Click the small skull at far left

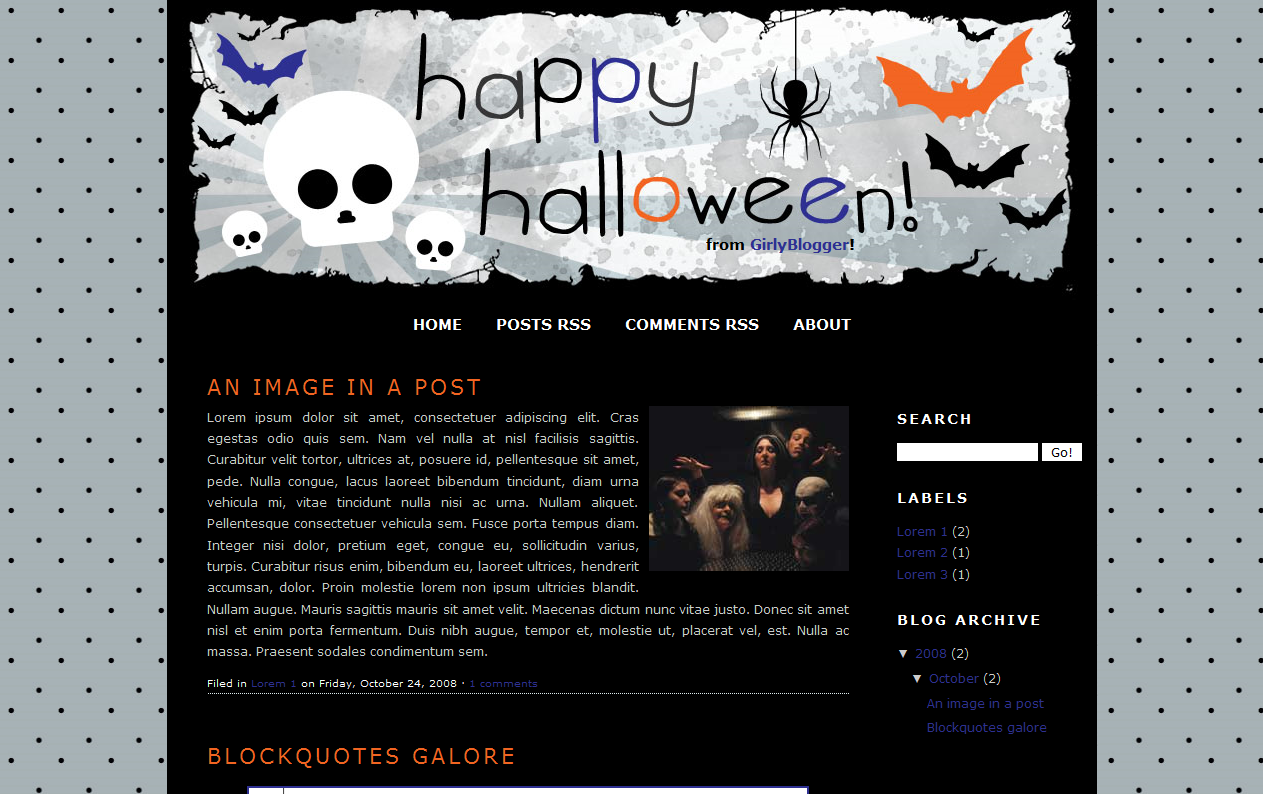click(x=245, y=233)
